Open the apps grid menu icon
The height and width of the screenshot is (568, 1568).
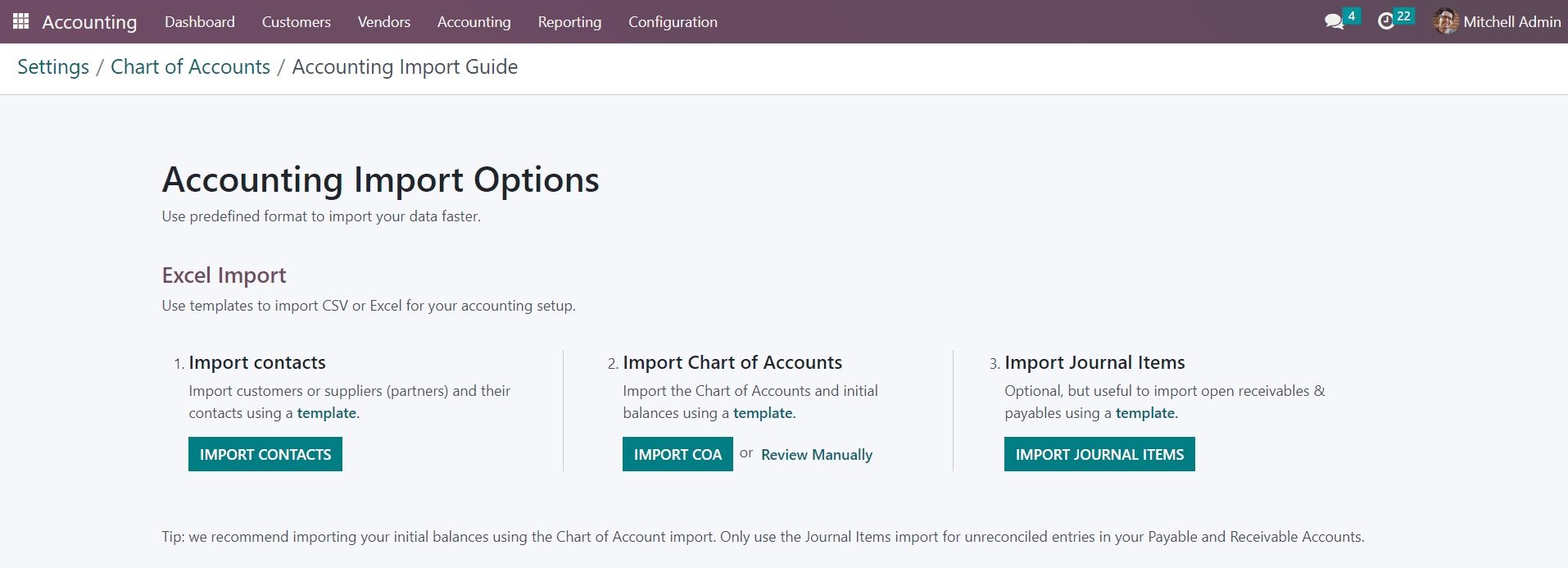pyautogui.click(x=21, y=21)
